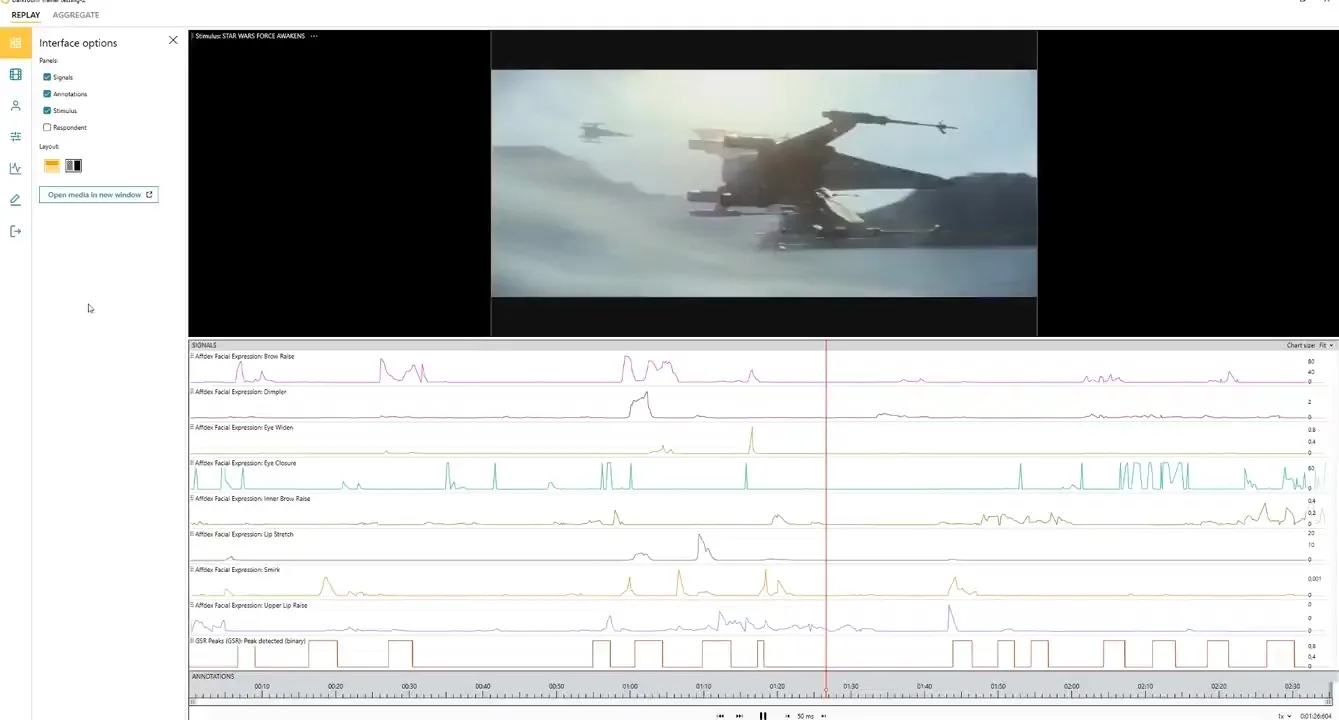Image resolution: width=1339 pixels, height=720 pixels.
Task: Grab the Smirk signal row handle
Action: click(192, 569)
